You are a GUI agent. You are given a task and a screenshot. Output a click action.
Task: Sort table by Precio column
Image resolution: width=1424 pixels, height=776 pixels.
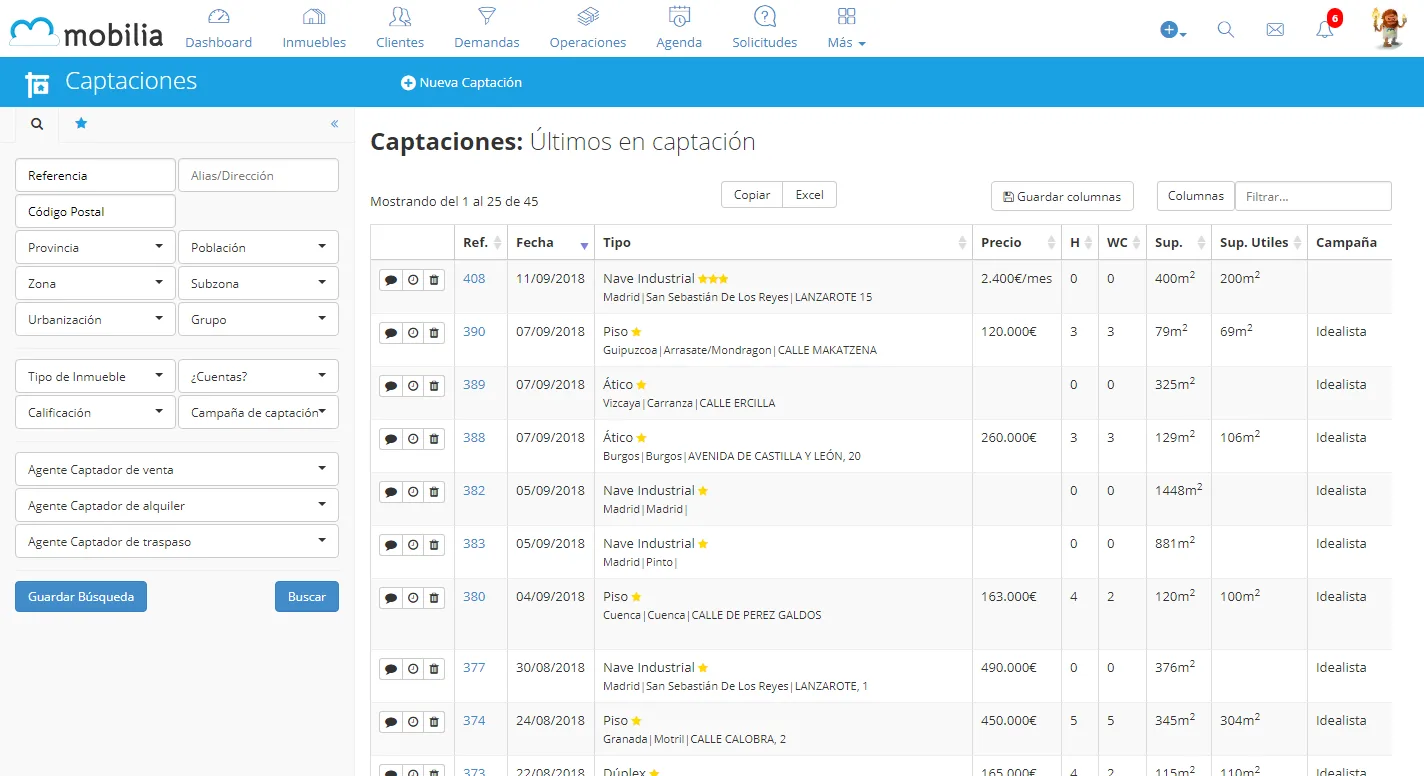[x=1017, y=242]
